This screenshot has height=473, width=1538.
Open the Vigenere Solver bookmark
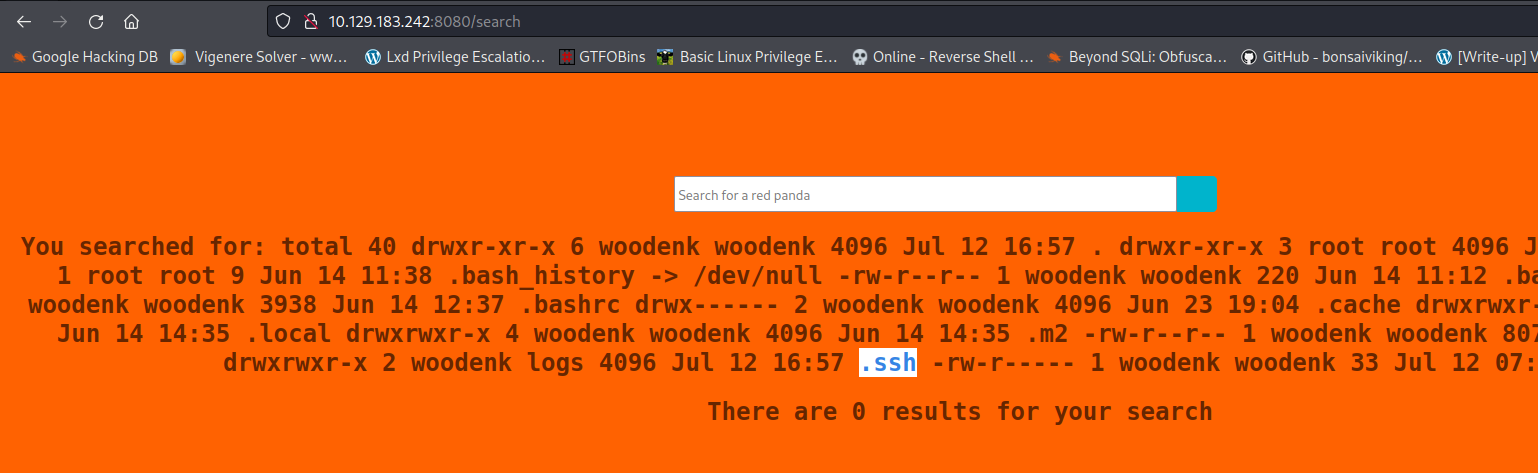tap(258, 57)
